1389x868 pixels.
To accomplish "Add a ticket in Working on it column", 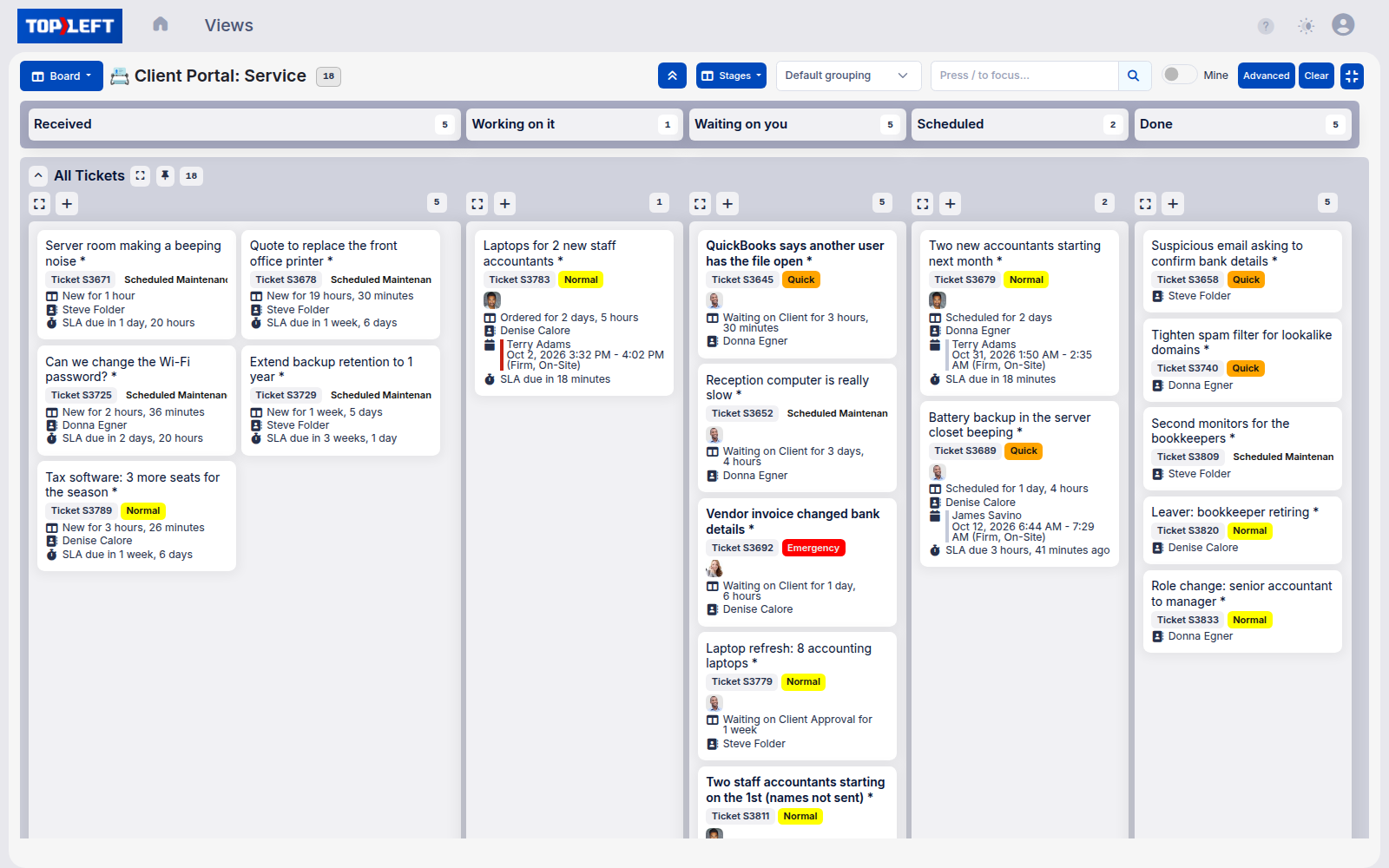I will coord(505,204).
